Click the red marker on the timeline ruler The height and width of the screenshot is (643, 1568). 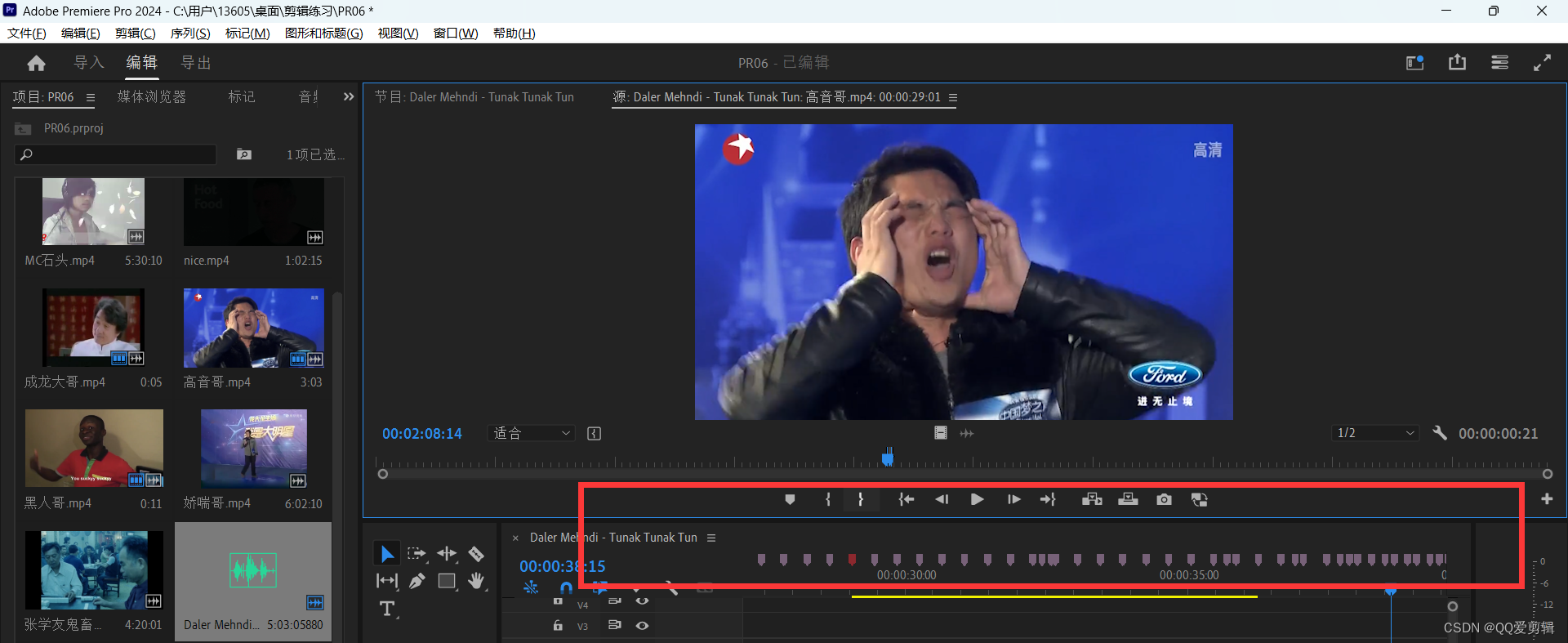852,560
